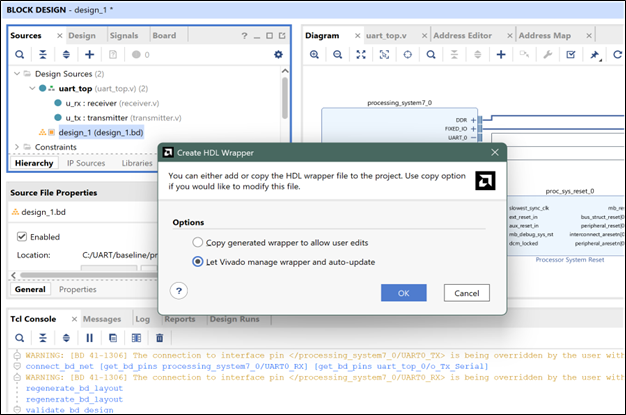
Task: Open the Design Runs tab
Action: pyautogui.click(x=235, y=319)
